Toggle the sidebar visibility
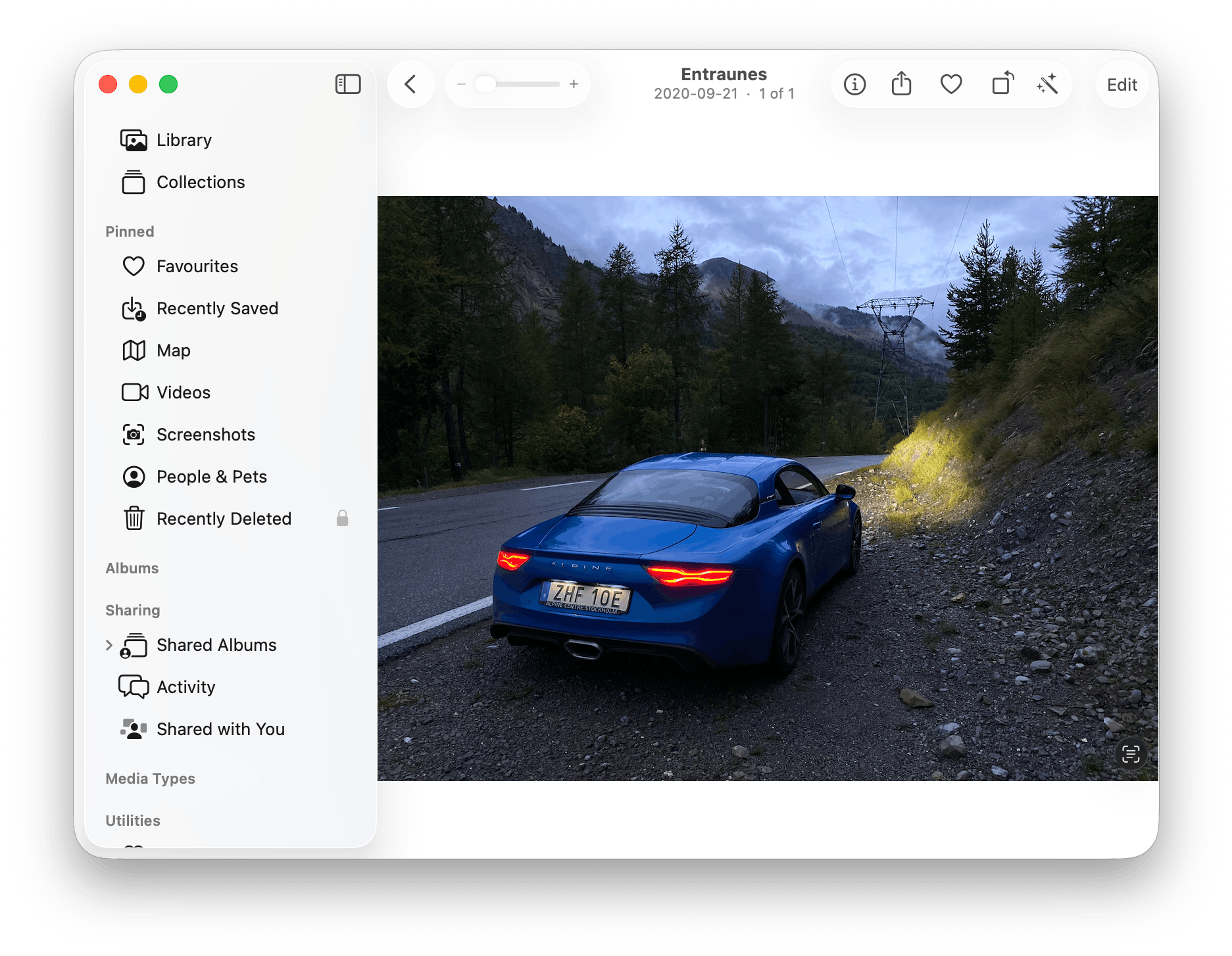The image size is (1232, 956). click(x=348, y=84)
